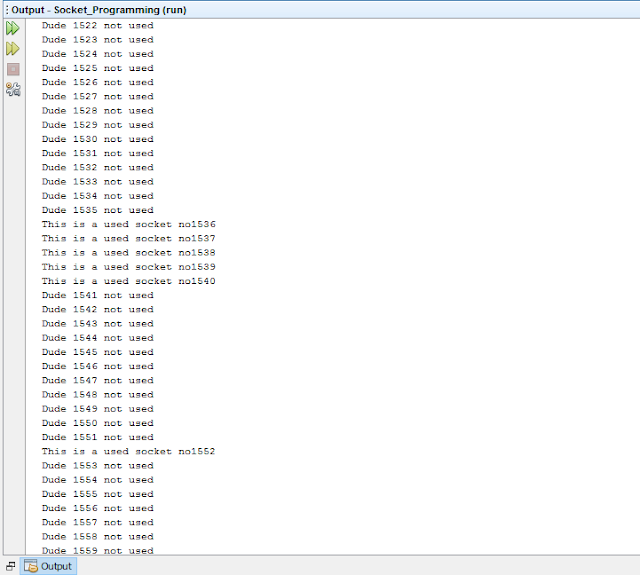Select line 'Dude 1530 not used'
The height and width of the screenshot is (575, 640).
click(98, 139)
